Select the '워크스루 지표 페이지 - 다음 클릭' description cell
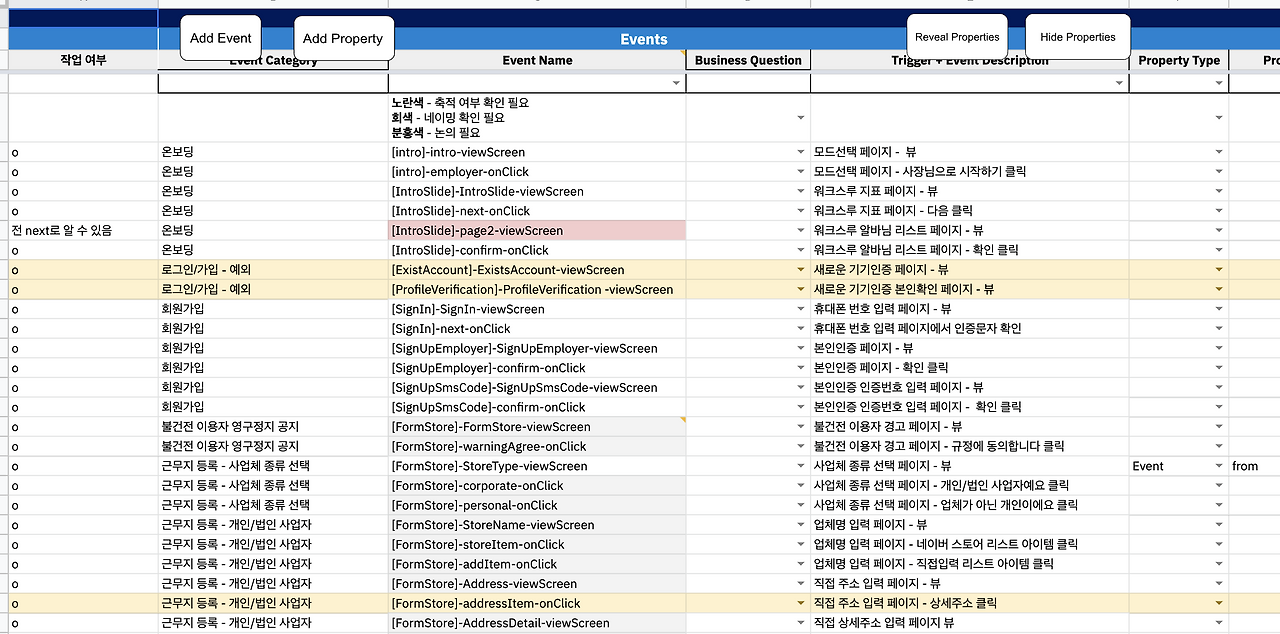 pyautogui.click(x=970, y=211)
